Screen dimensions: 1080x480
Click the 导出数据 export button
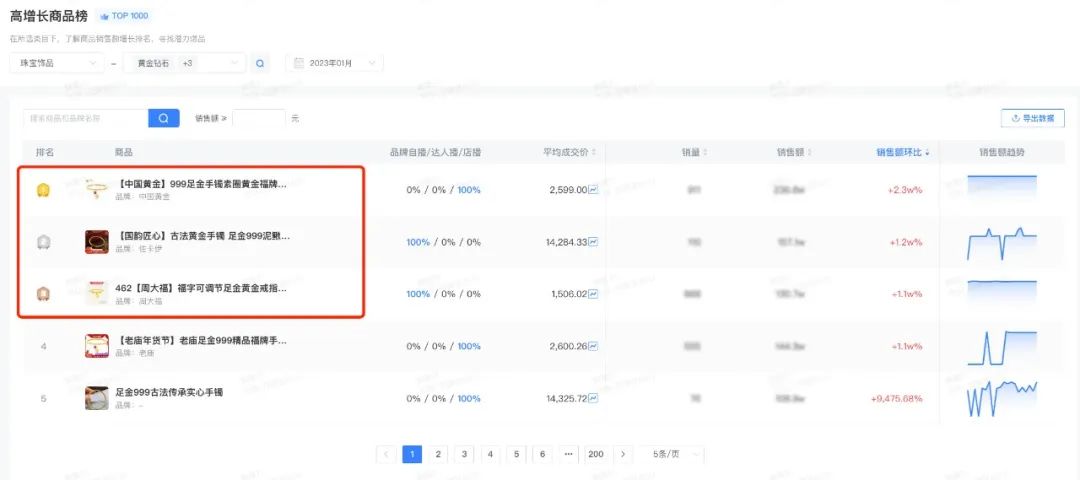coord(1032,118)
